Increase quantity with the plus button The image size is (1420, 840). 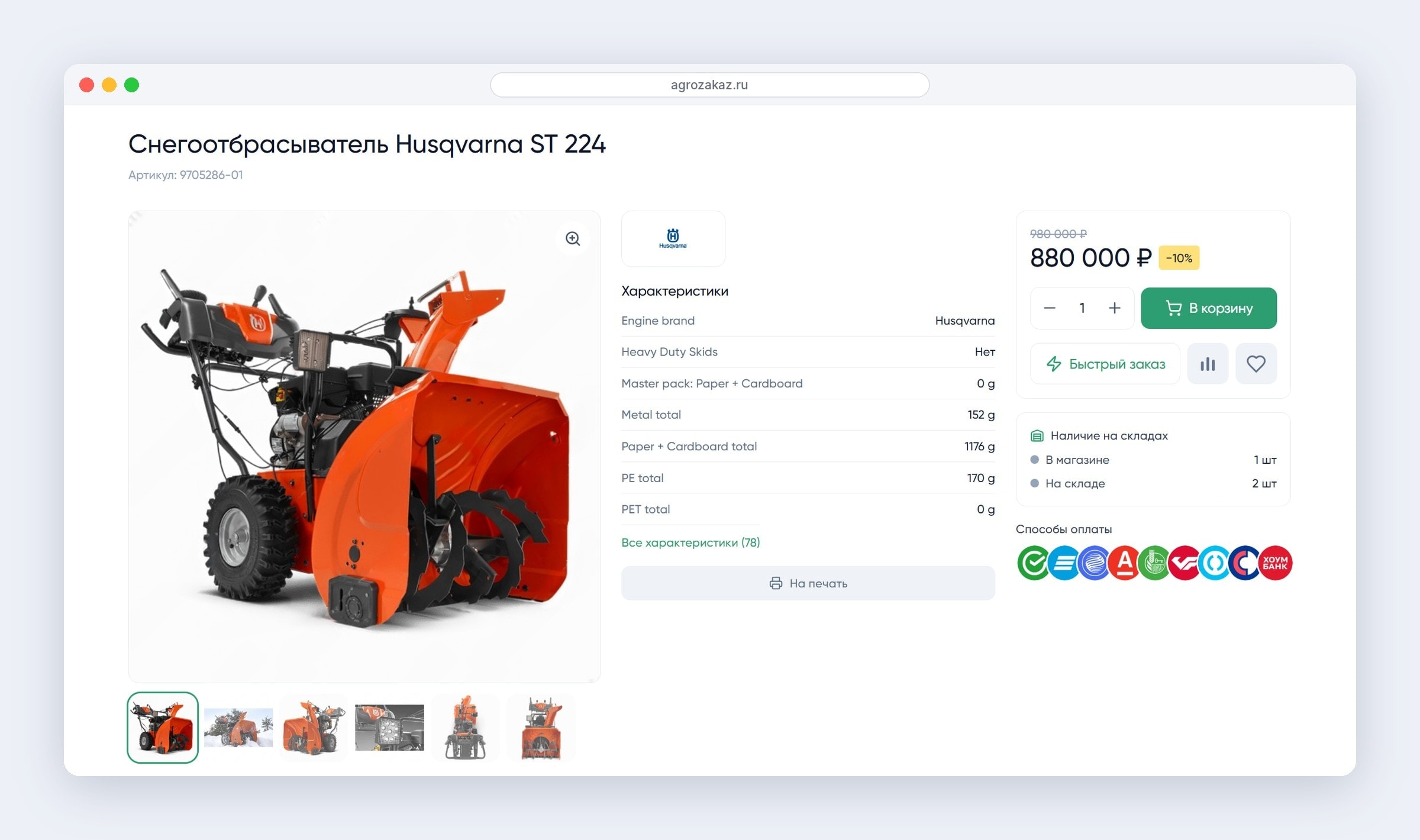coord(1115,308)
